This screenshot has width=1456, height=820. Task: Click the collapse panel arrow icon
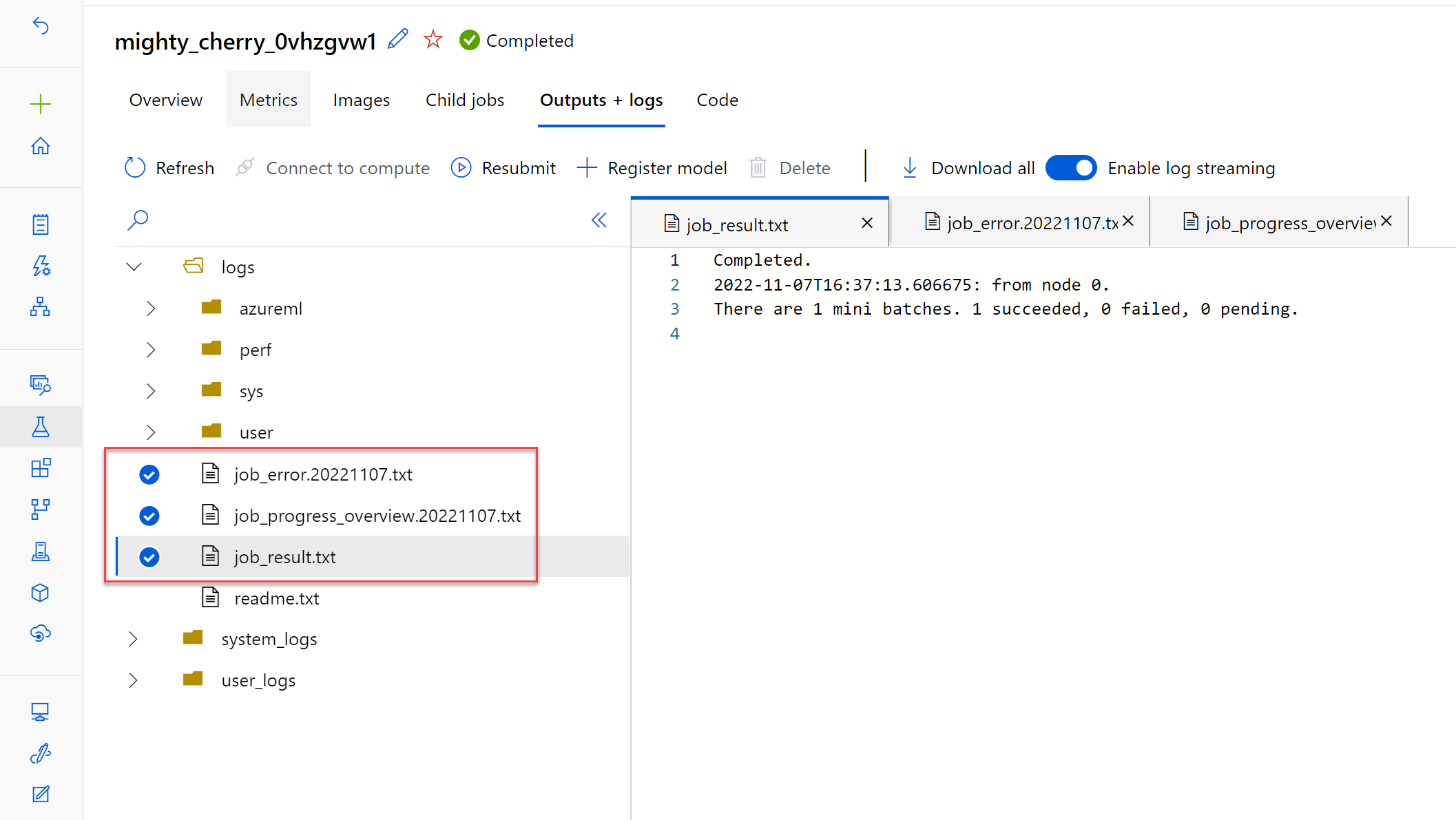(x=599, y=220)
